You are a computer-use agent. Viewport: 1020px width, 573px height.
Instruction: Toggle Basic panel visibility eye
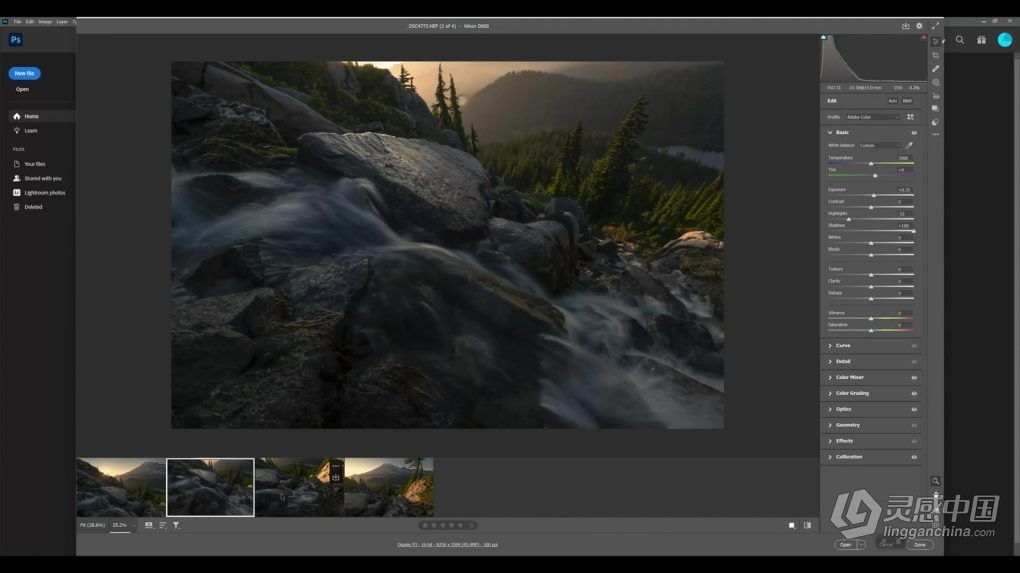point(914,133)
